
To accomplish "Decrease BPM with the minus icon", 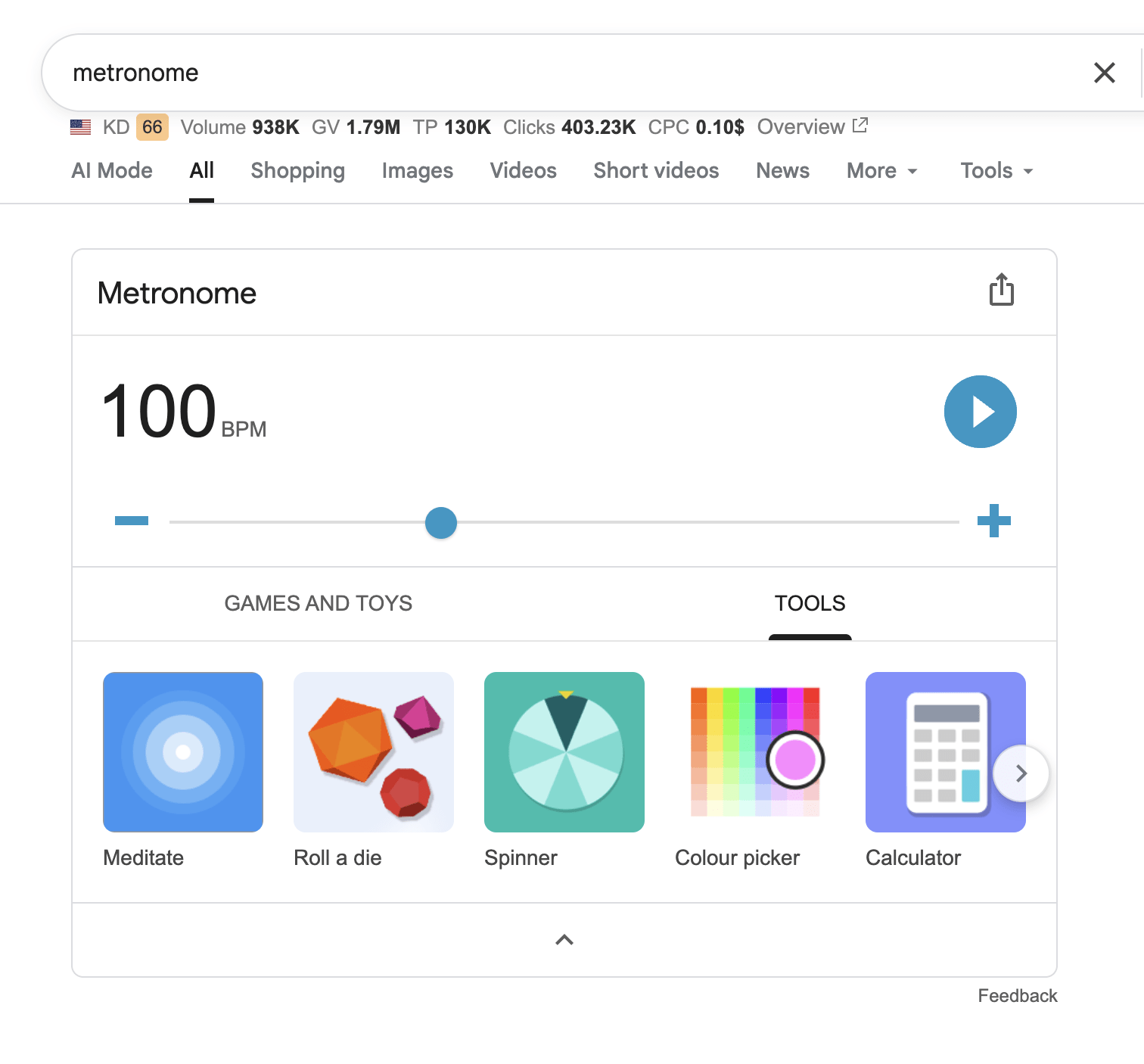I will point(132,521).
